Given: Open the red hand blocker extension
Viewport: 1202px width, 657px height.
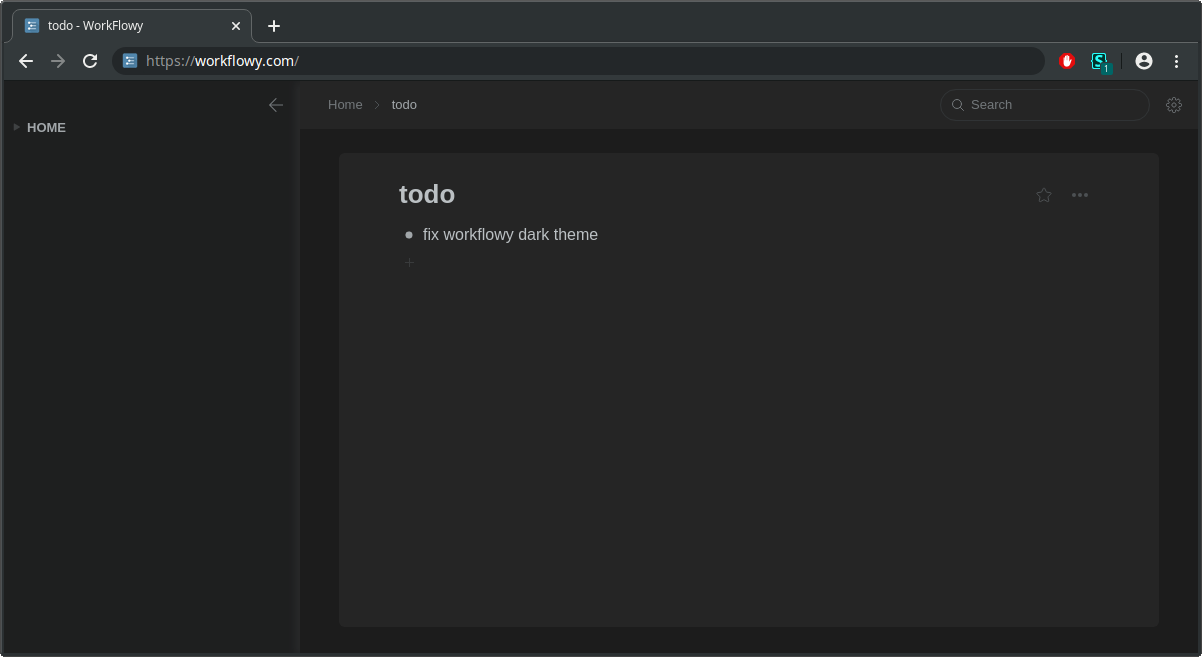Looking at the screenshot, I should tap(1067, 61).
